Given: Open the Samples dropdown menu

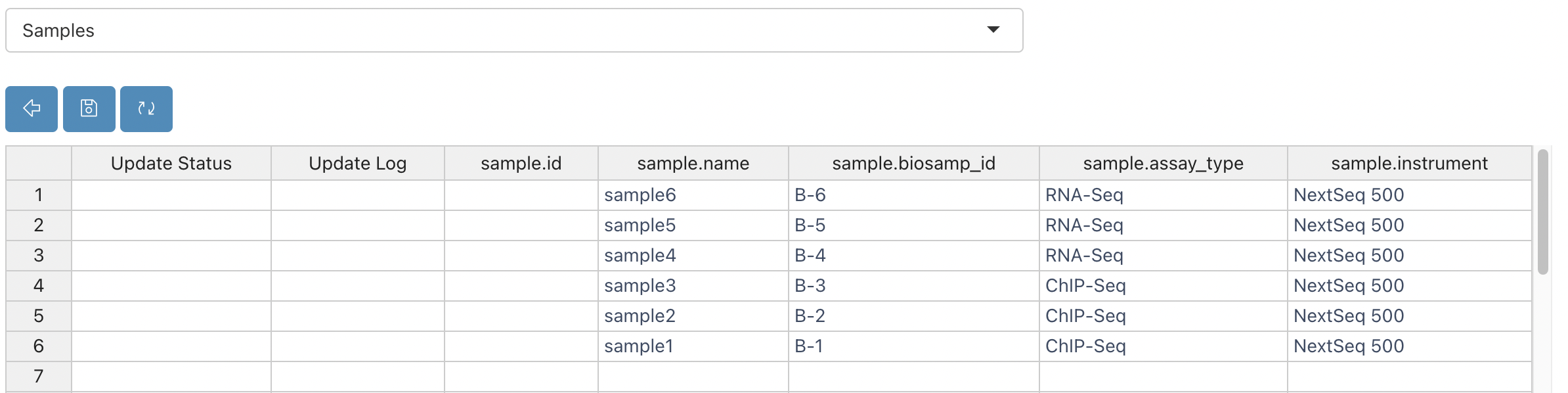Looking at the screenshot, I should (514, 30).
